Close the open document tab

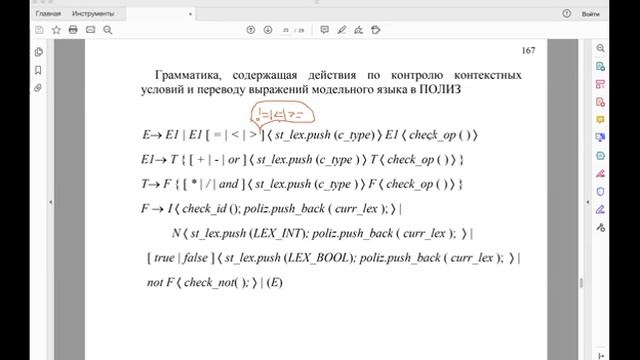190,14
